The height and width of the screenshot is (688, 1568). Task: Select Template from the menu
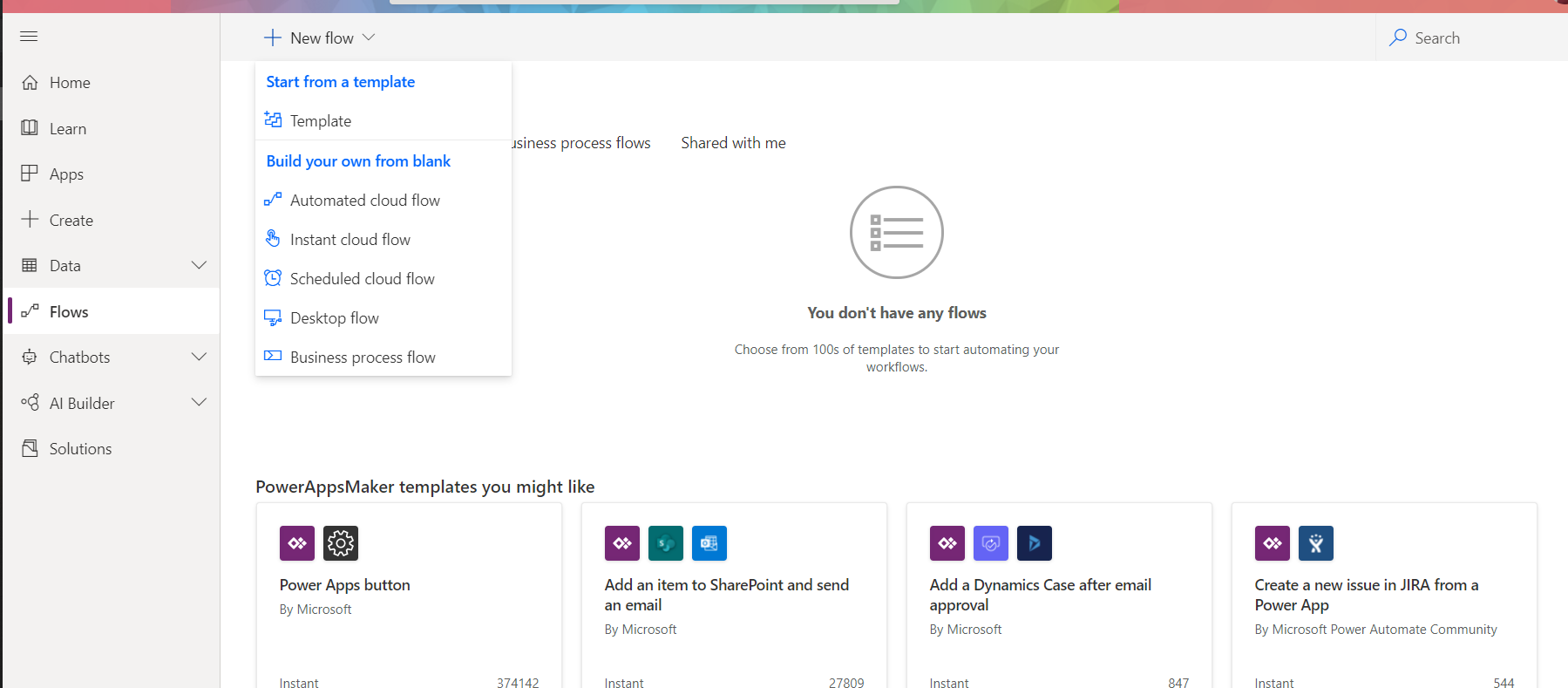321,121
